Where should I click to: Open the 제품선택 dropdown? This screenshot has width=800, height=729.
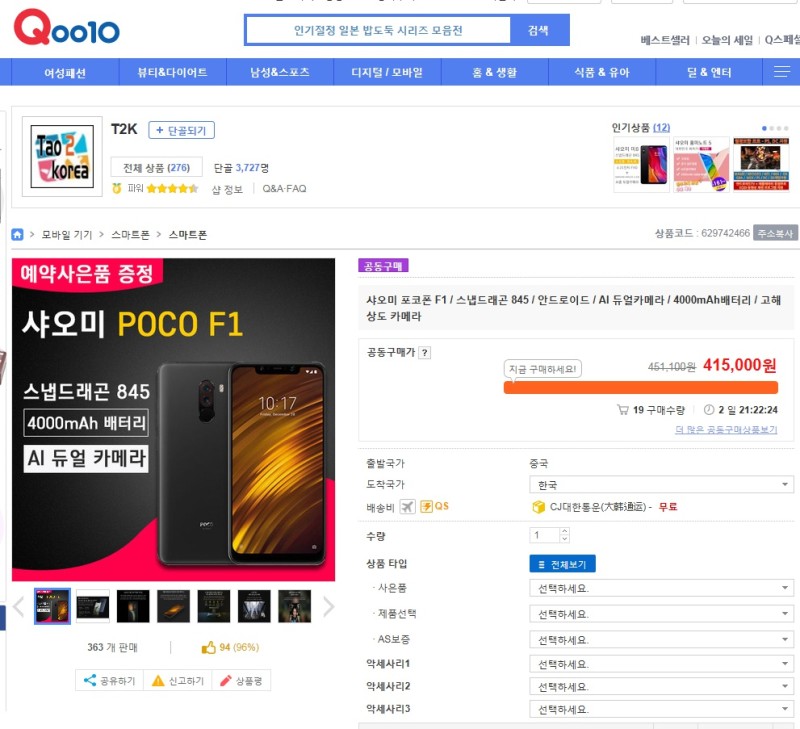pos(661,614)
